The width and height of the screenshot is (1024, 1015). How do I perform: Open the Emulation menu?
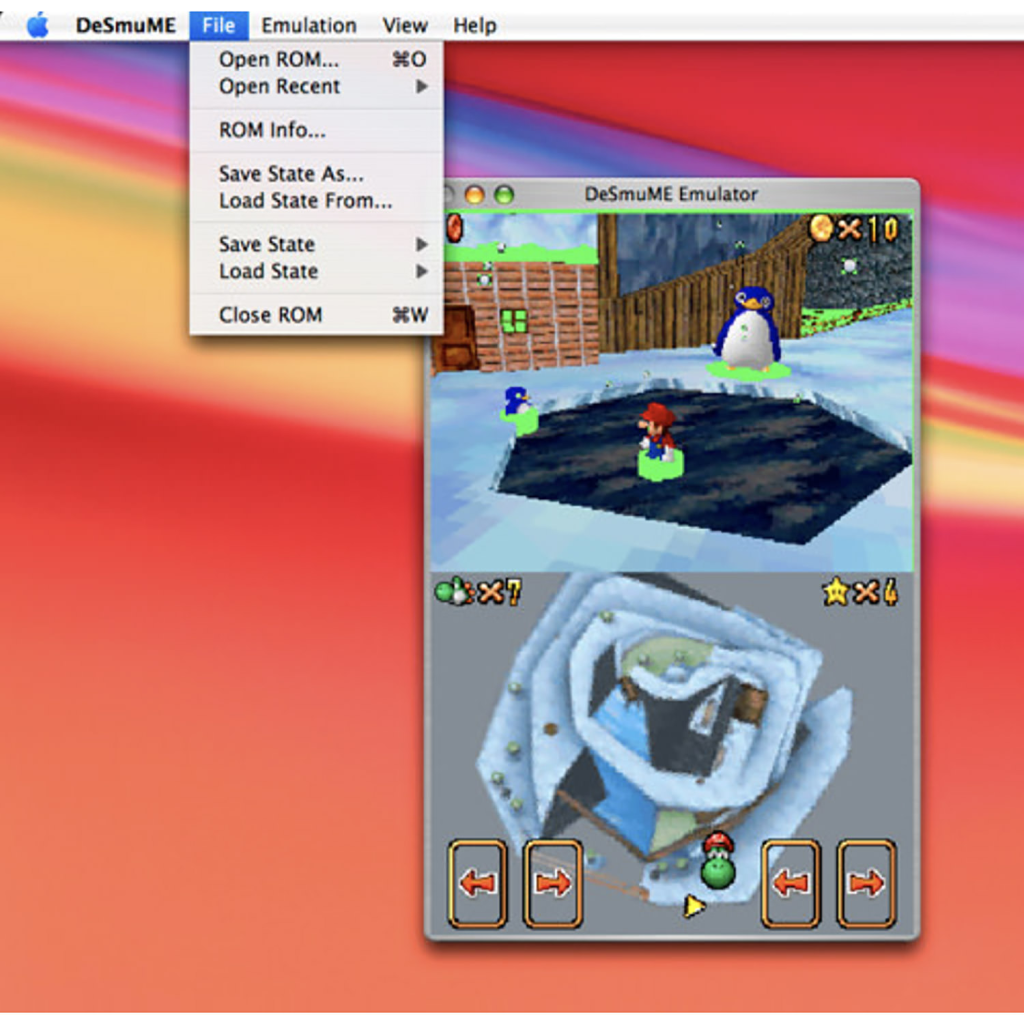click(x=309, y=25)
